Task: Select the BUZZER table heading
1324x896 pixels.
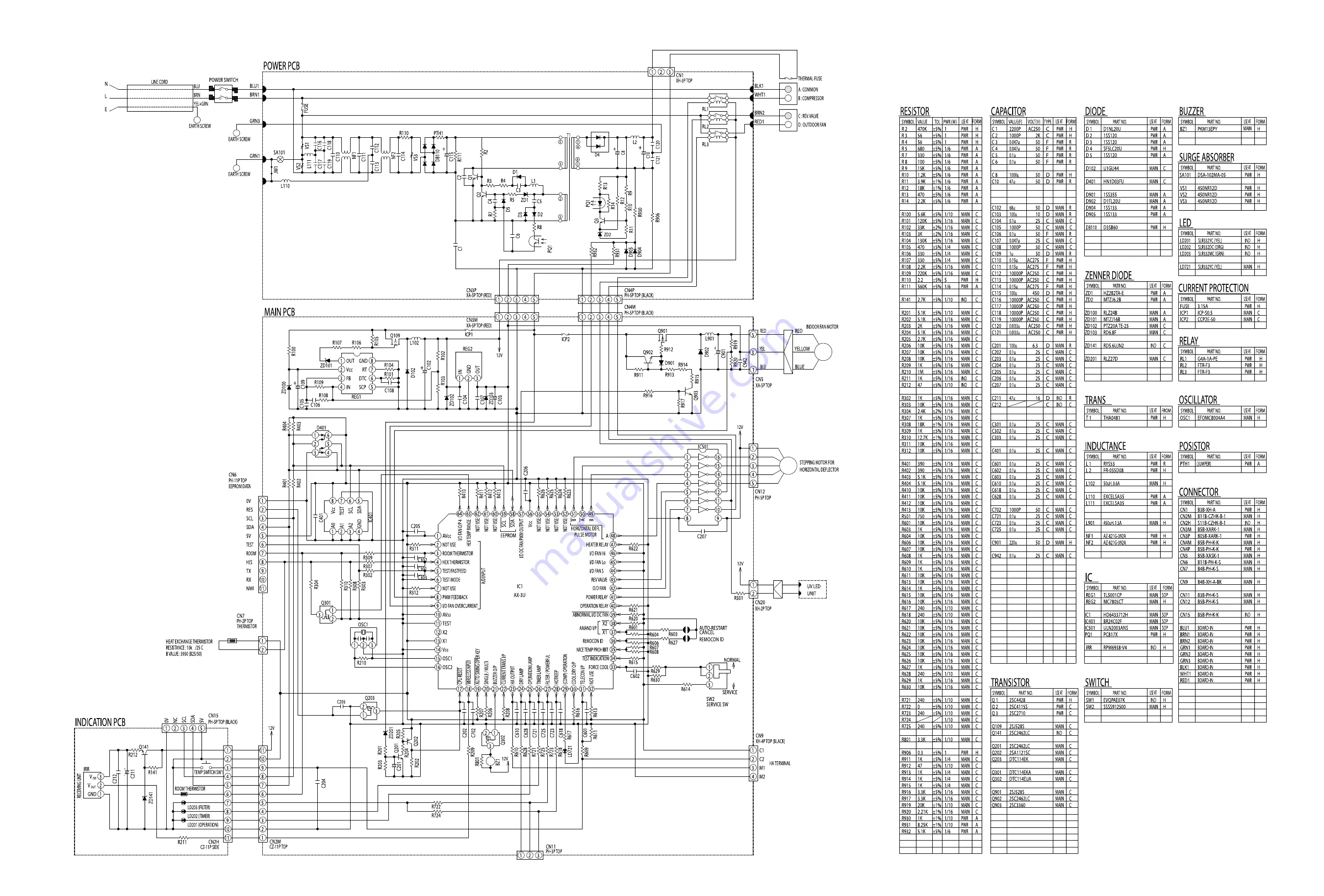Action: pos(1191,112)
